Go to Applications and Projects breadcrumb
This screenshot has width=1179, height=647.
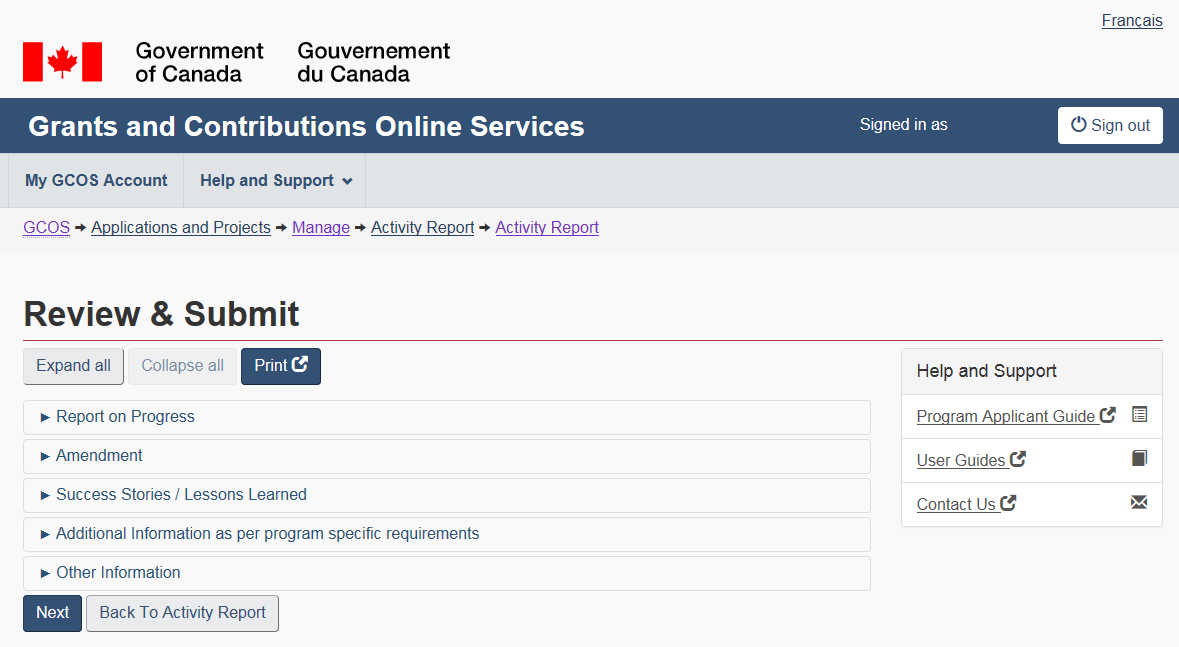[x=181, y=228]
